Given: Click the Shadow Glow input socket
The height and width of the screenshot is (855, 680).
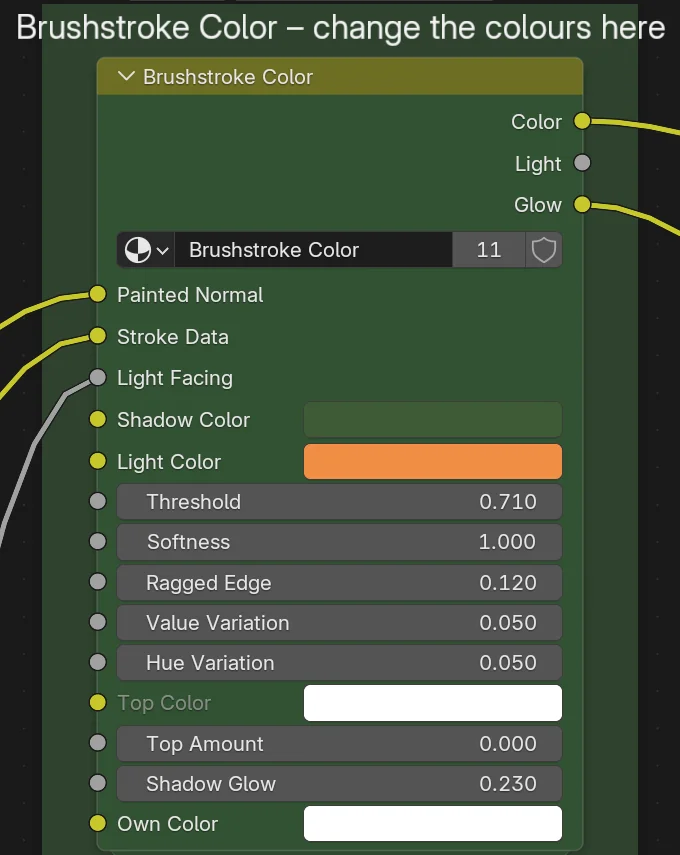Looking at the screenshot, I should 98,783.
